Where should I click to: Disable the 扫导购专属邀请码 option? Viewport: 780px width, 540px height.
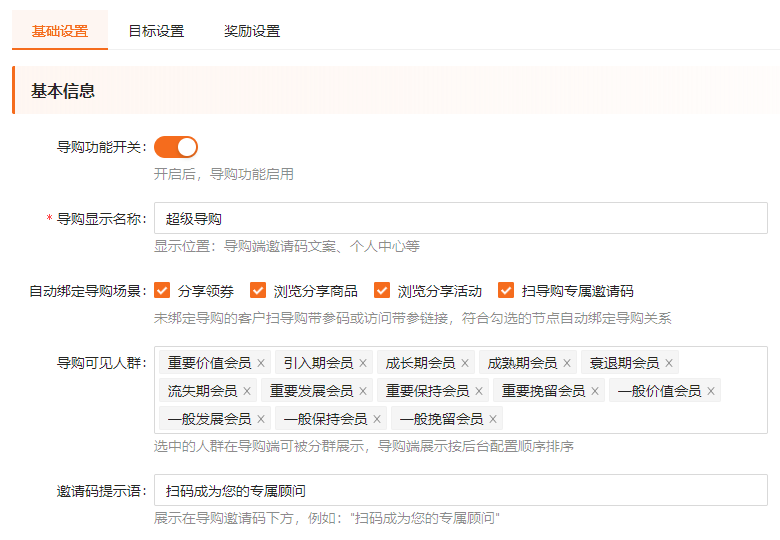(506, 291)
